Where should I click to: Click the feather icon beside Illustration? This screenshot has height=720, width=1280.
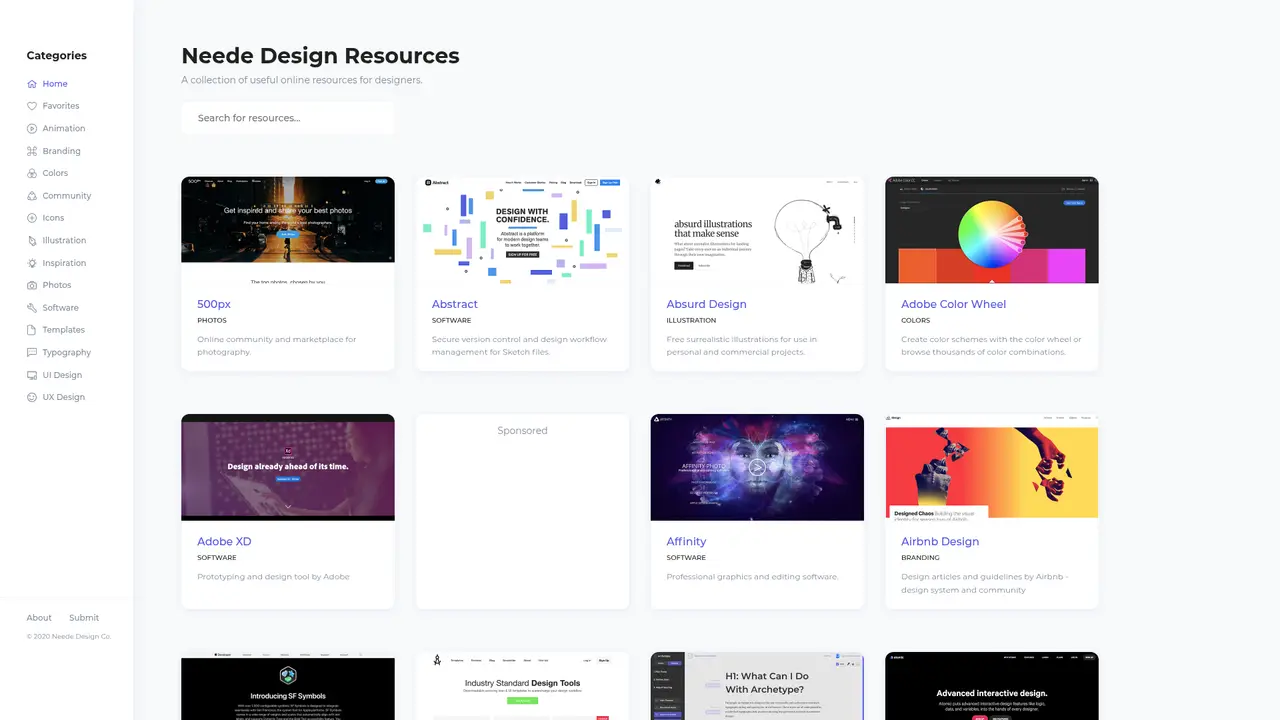[x=32, y=241]
